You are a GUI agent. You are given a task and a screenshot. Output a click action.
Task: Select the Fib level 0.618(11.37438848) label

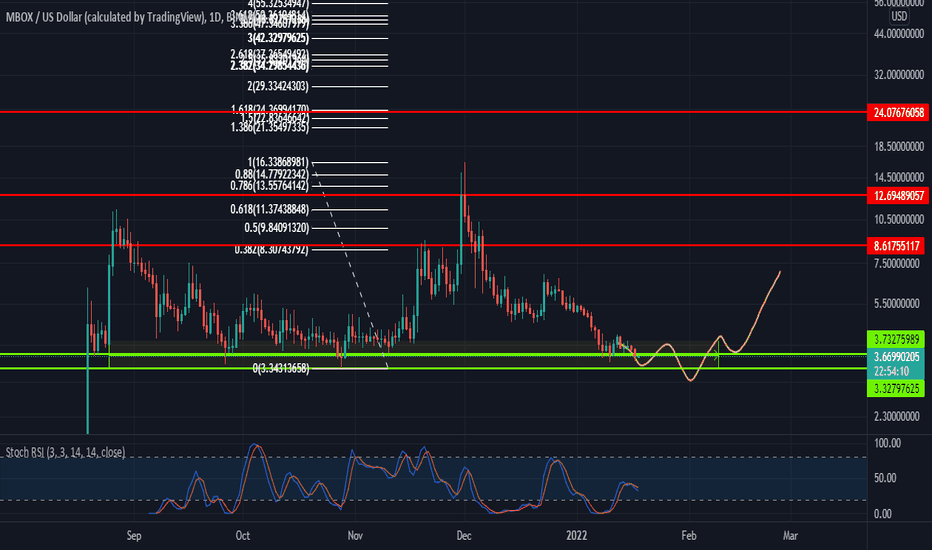(270, 209)
